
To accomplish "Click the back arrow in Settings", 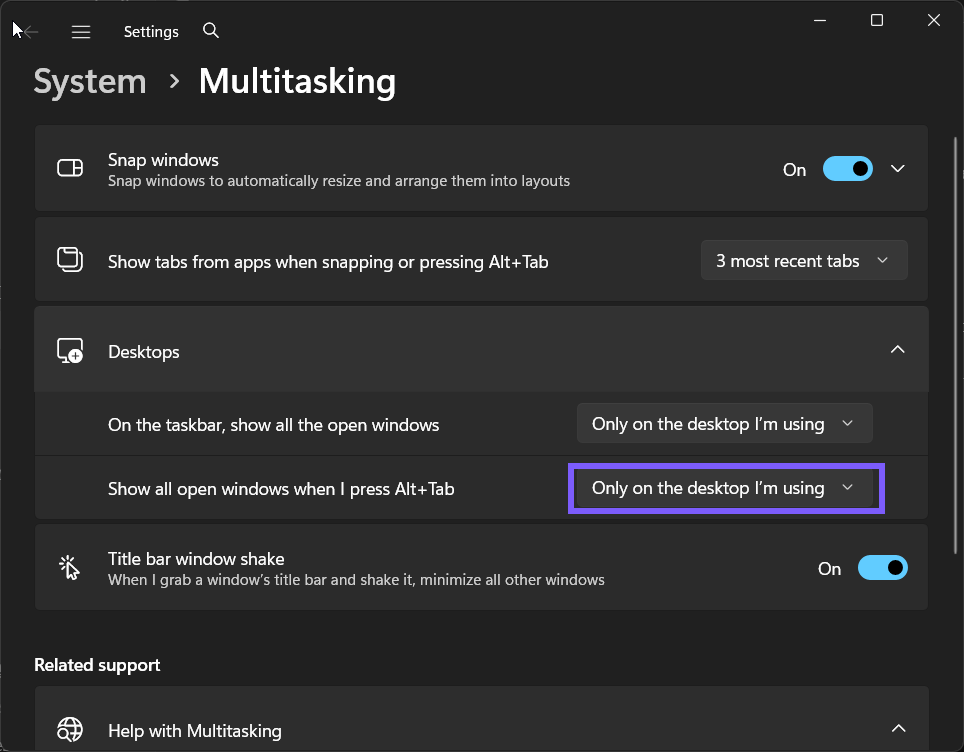I will click(30, 31).
